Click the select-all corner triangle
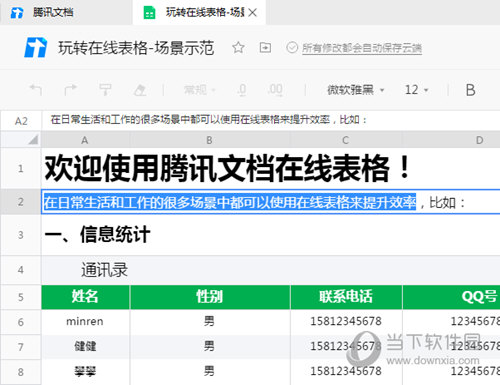Image resolution: width=500 pixels, height=385 pixels. point(33,139)
